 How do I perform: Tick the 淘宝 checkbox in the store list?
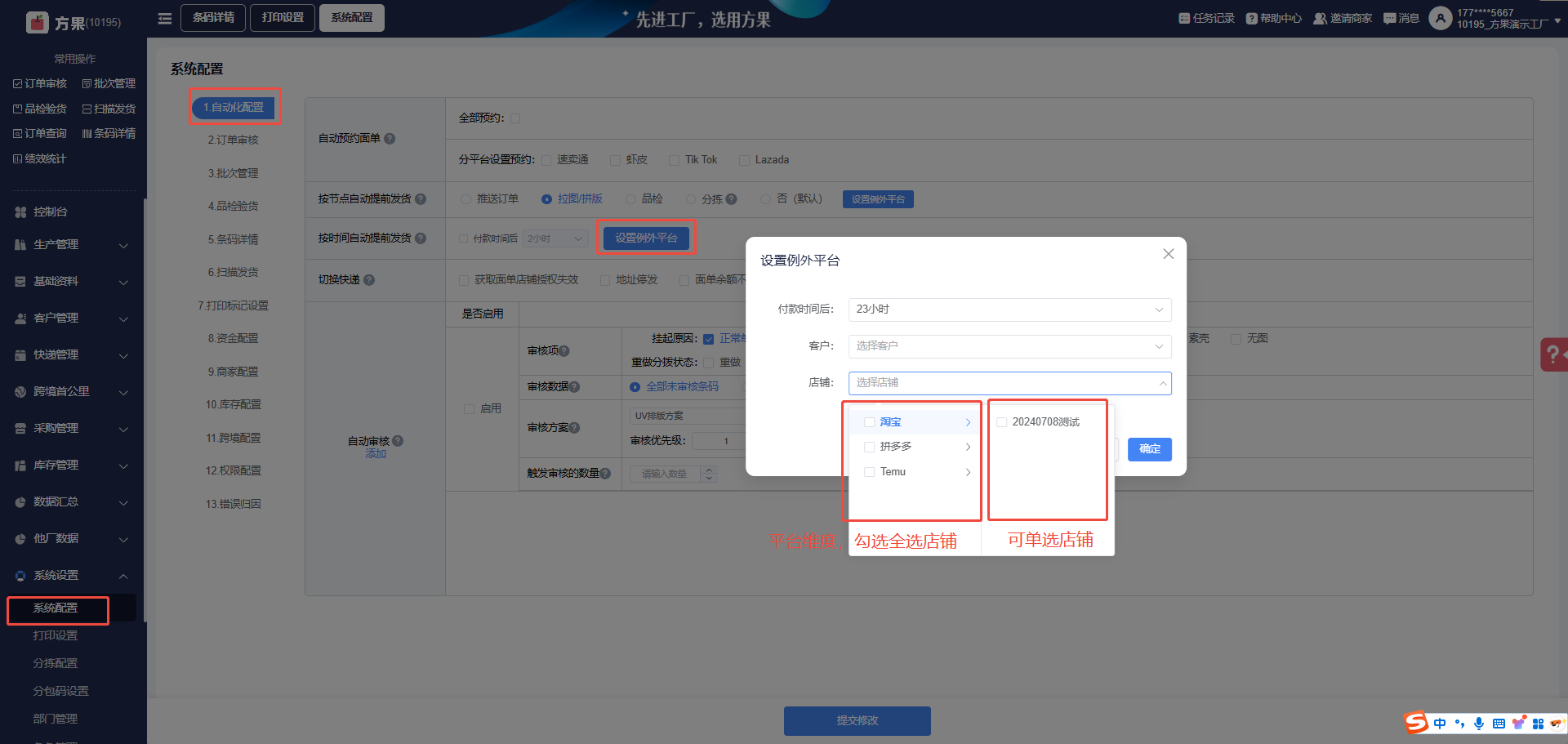point(869,422)
